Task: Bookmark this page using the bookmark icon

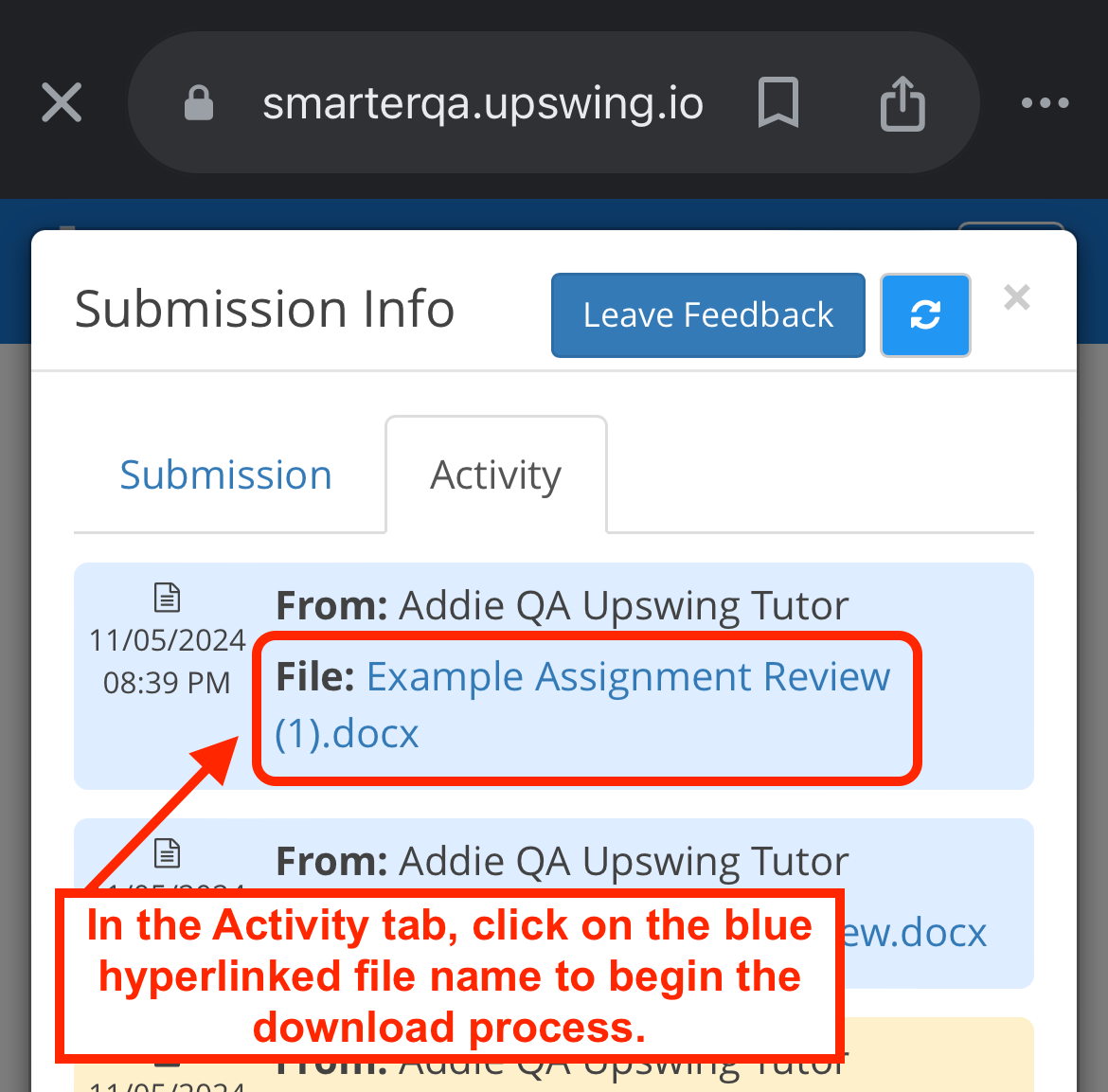Action: click(x=778, y=102)
